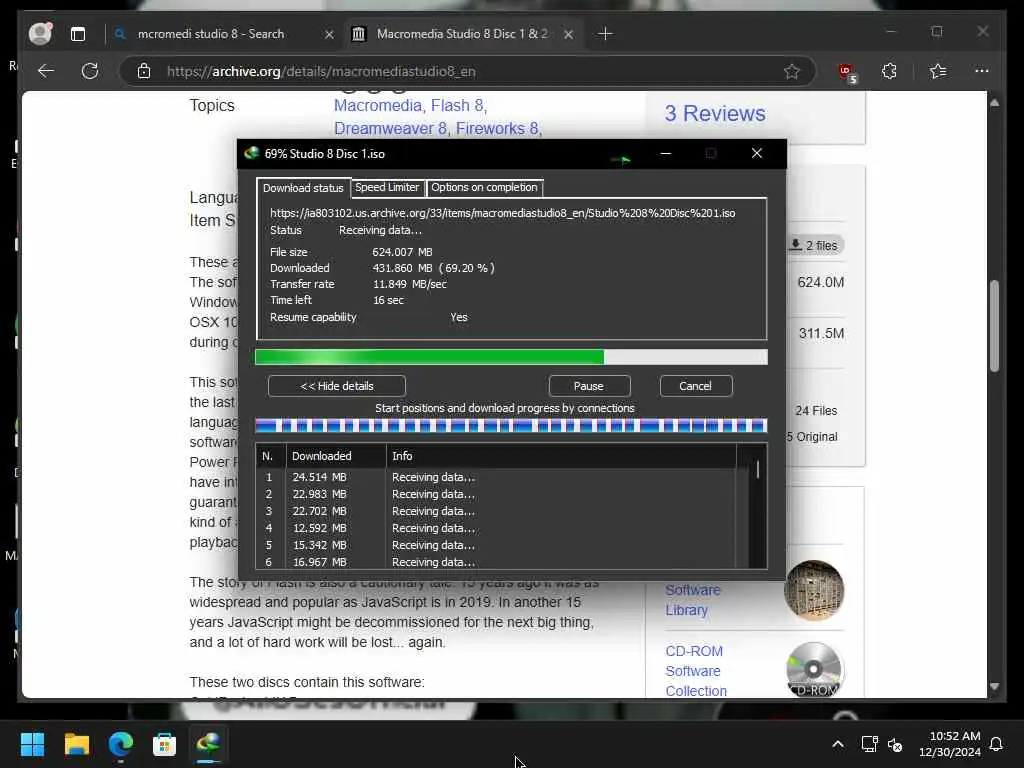The image size is (1024, 768).
Task: Click the 2 files download badge
Action: [814, 246]
